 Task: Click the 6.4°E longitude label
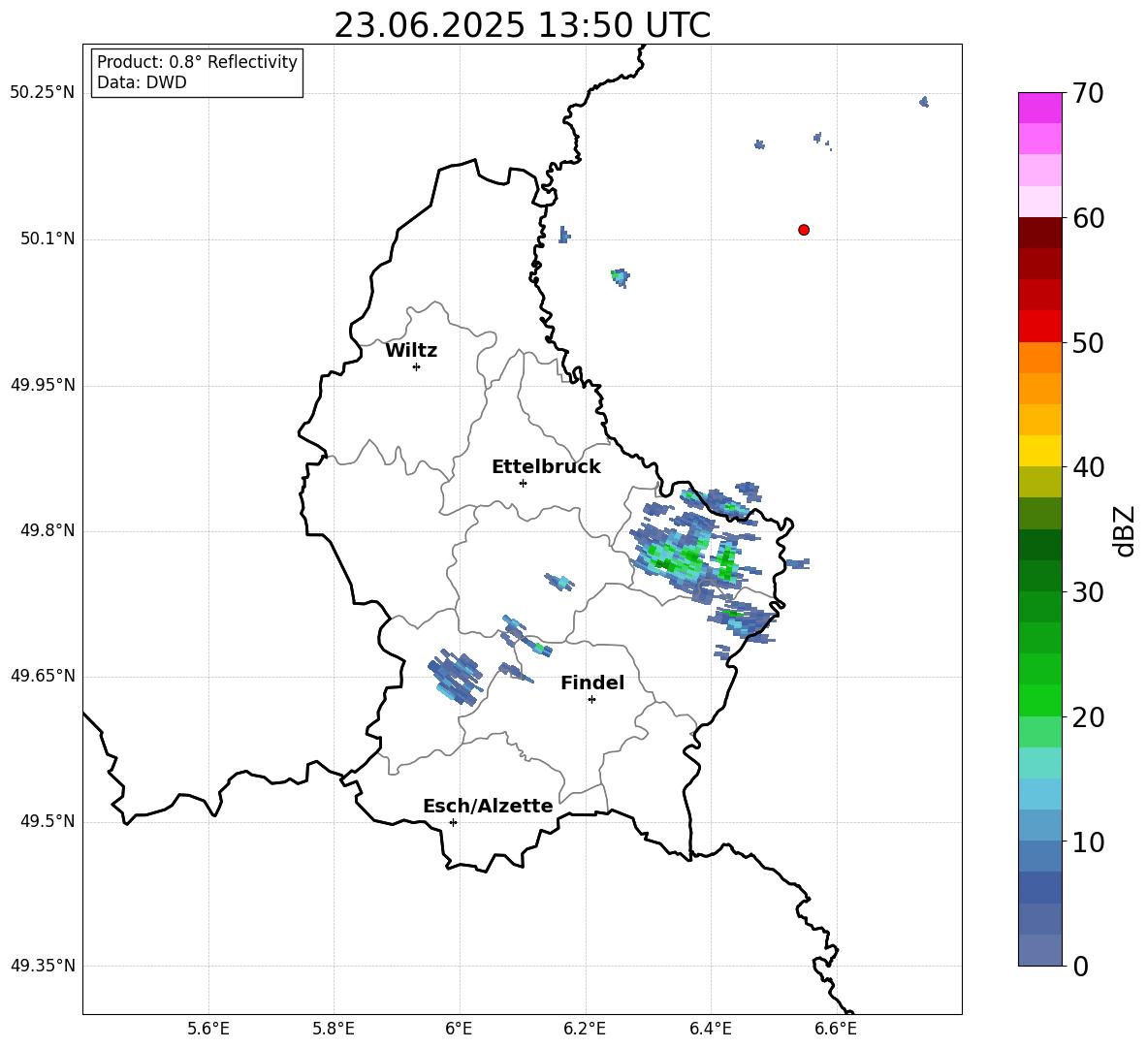710,1029
